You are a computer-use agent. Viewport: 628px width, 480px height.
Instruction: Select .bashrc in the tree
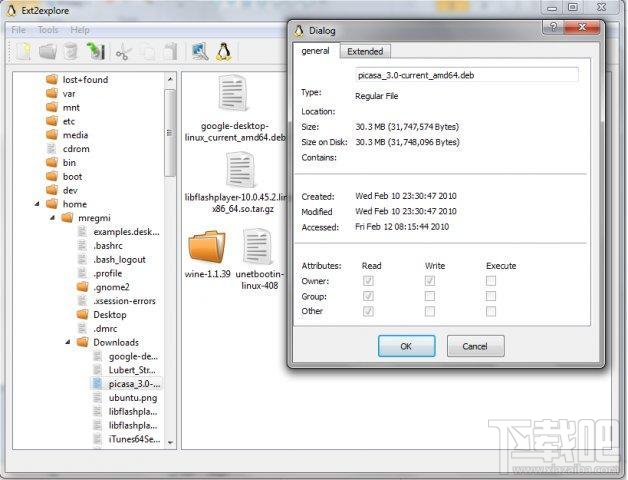(108, 246)
